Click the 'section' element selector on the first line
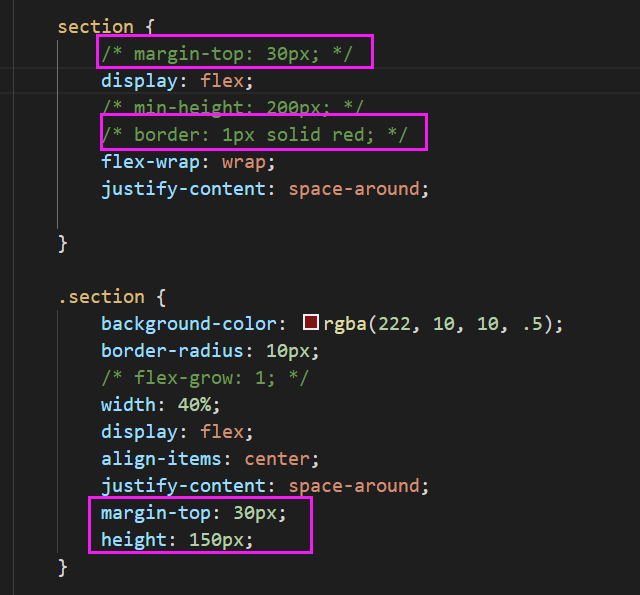 coord(95,26)
